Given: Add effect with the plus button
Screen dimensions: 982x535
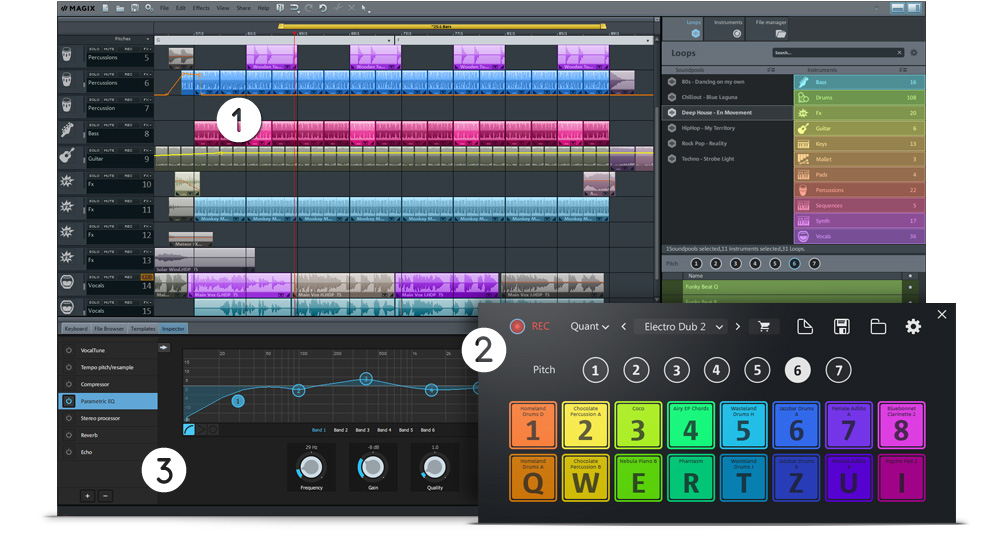Looking at the screenshot, I should coord(87,496).
